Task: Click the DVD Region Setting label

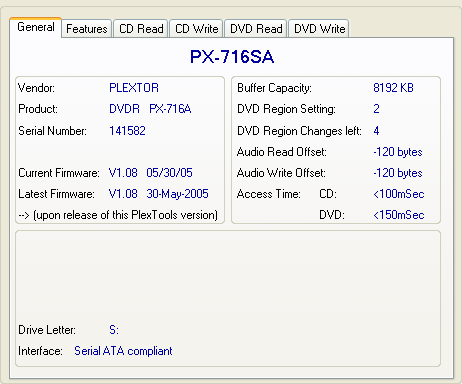Action: (286, 109)
